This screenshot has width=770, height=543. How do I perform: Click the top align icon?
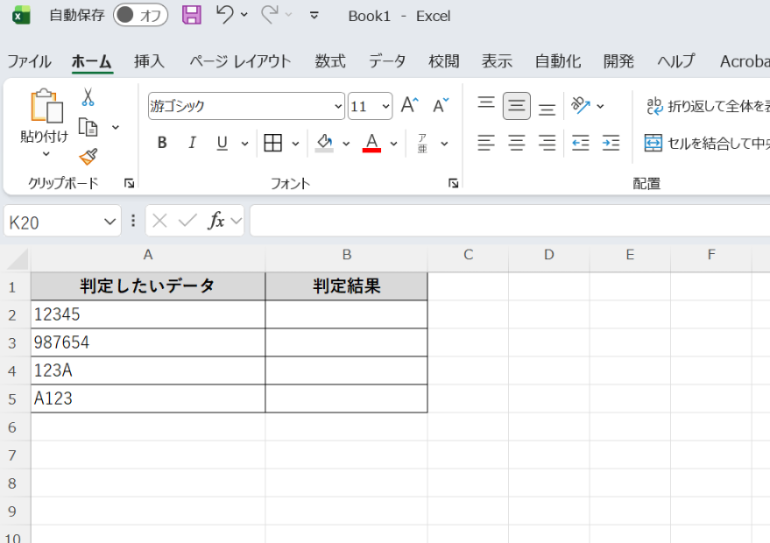486,105
